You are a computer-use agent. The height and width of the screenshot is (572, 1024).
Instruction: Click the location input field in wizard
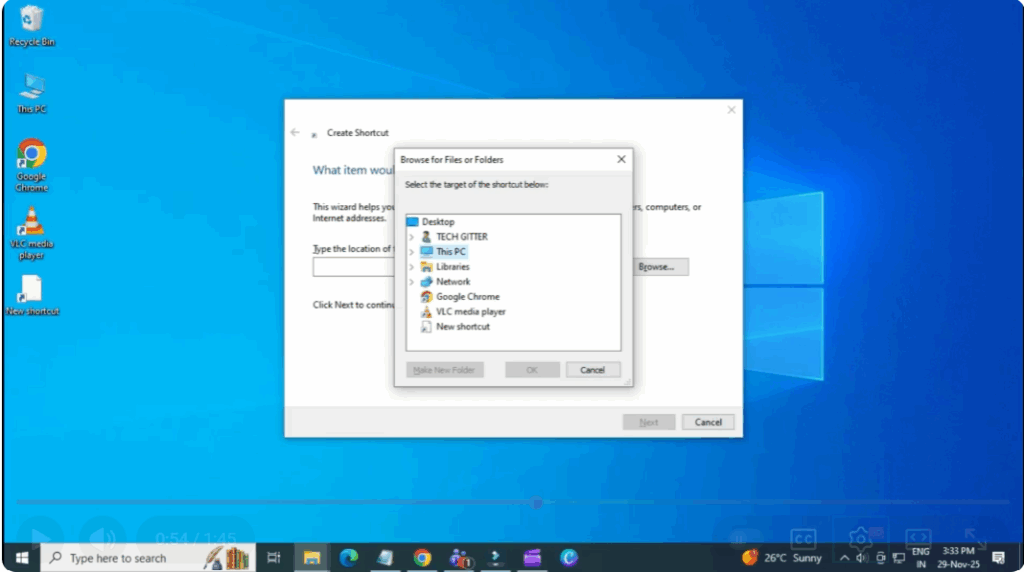point(353,267)
